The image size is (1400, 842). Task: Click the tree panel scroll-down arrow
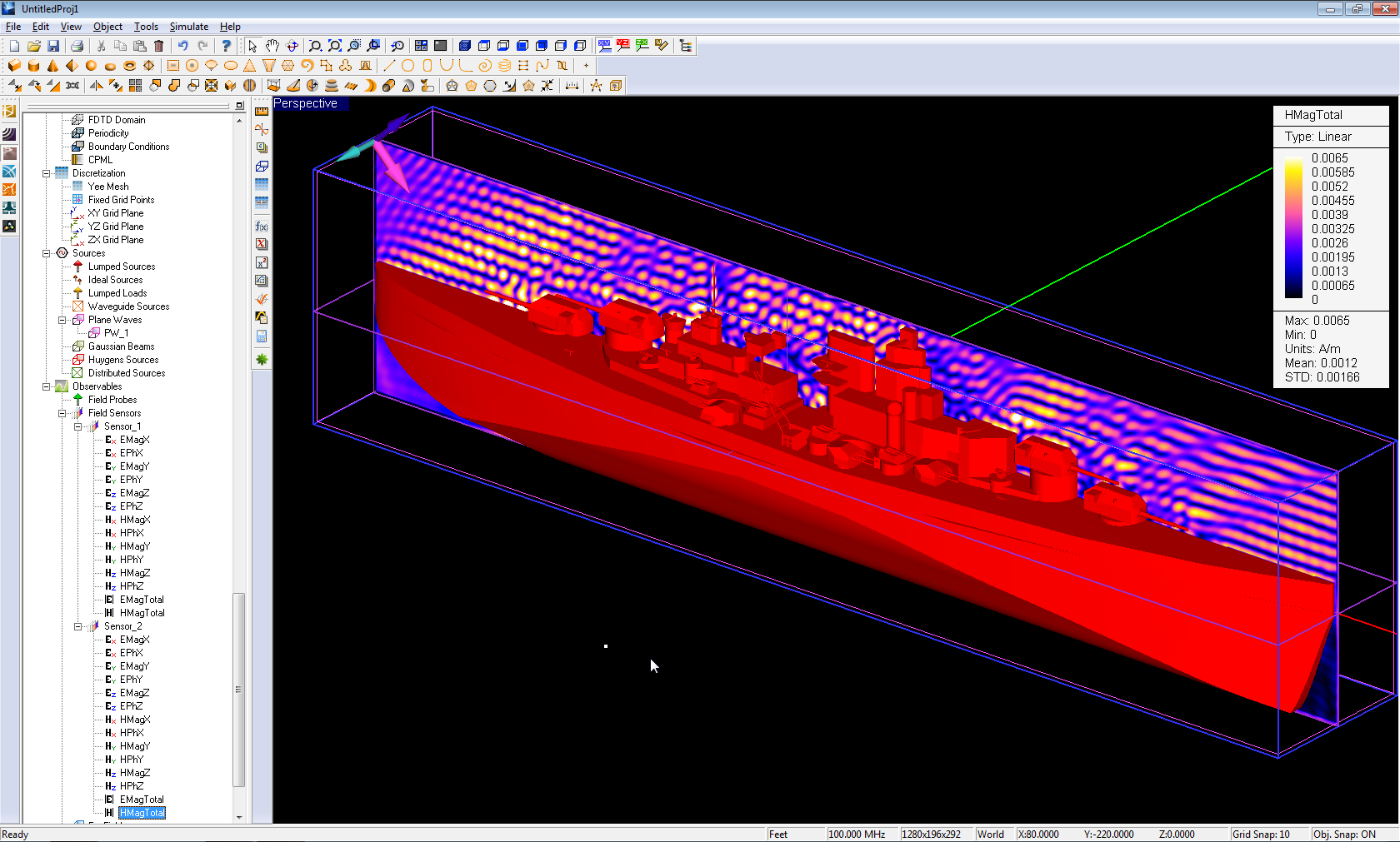click(x=239, y=817)
